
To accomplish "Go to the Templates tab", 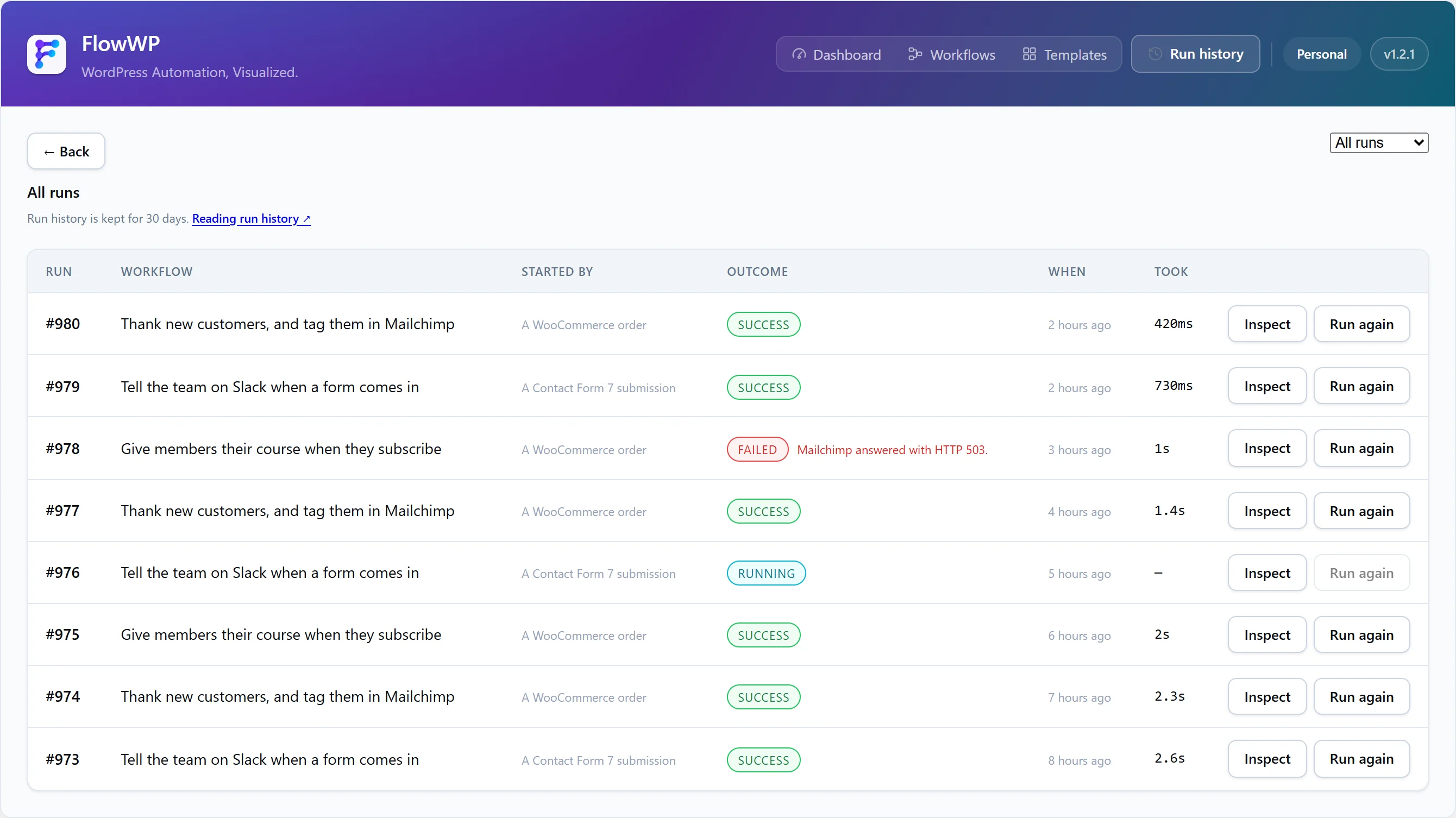I will [1064, 54].
